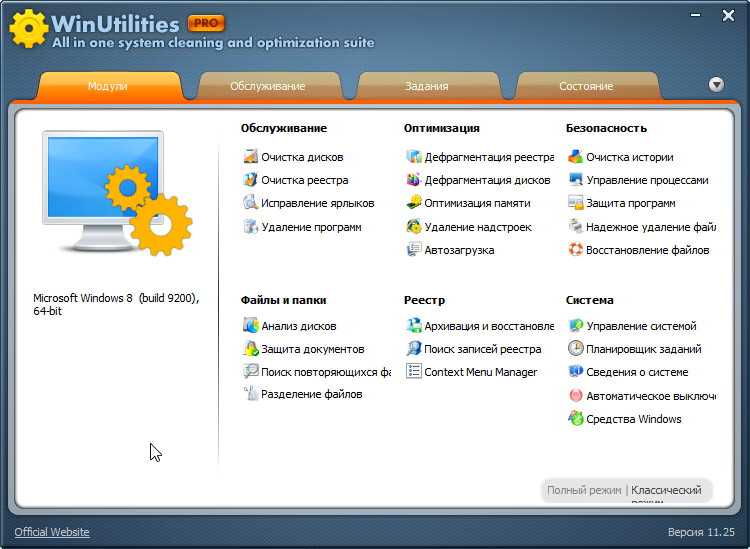Open Анализ дисков text link
This screenshot has height=549, width=750.
tap(298, 326)
